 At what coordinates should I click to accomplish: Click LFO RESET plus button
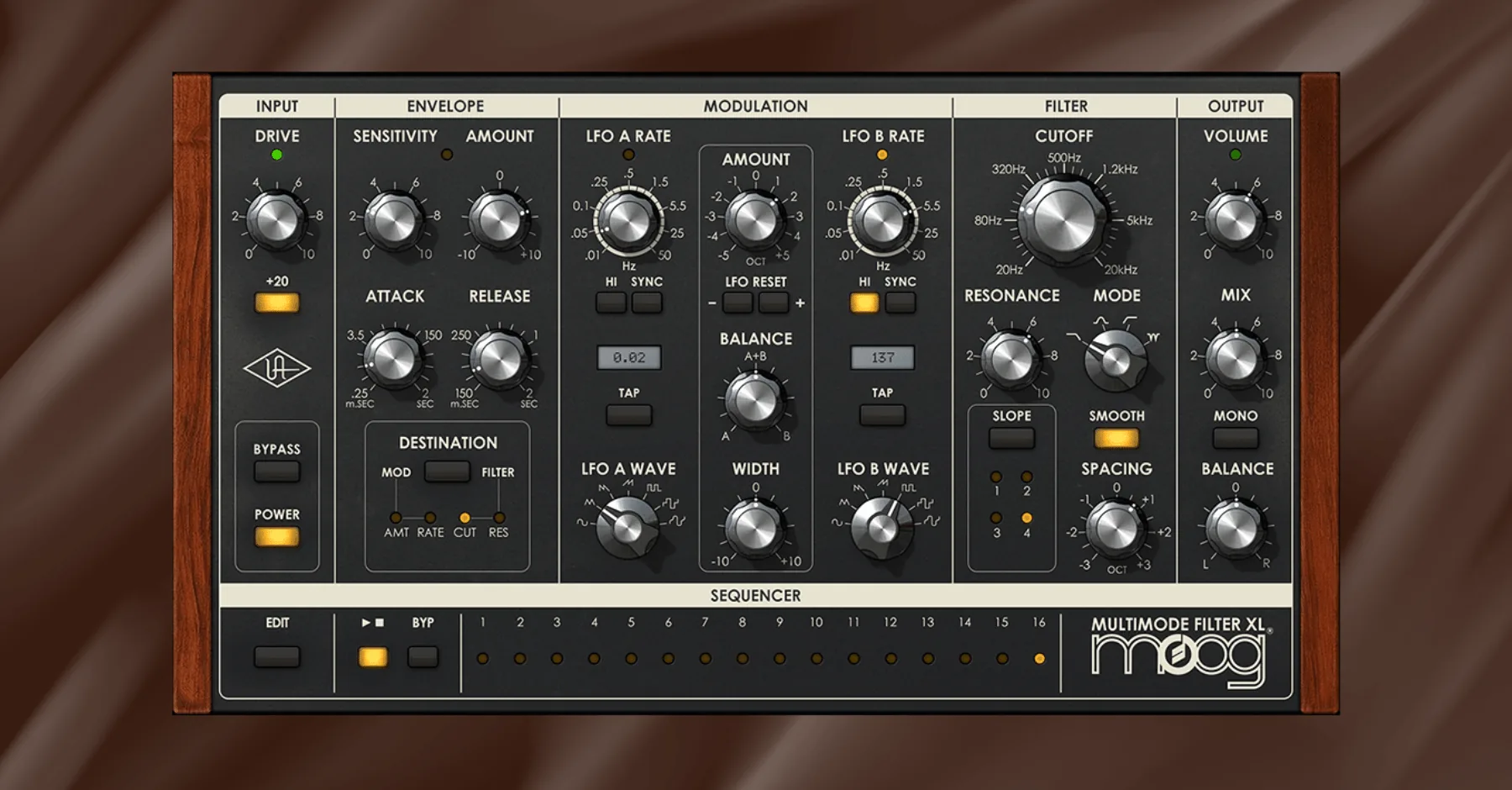tap(774, 303)
